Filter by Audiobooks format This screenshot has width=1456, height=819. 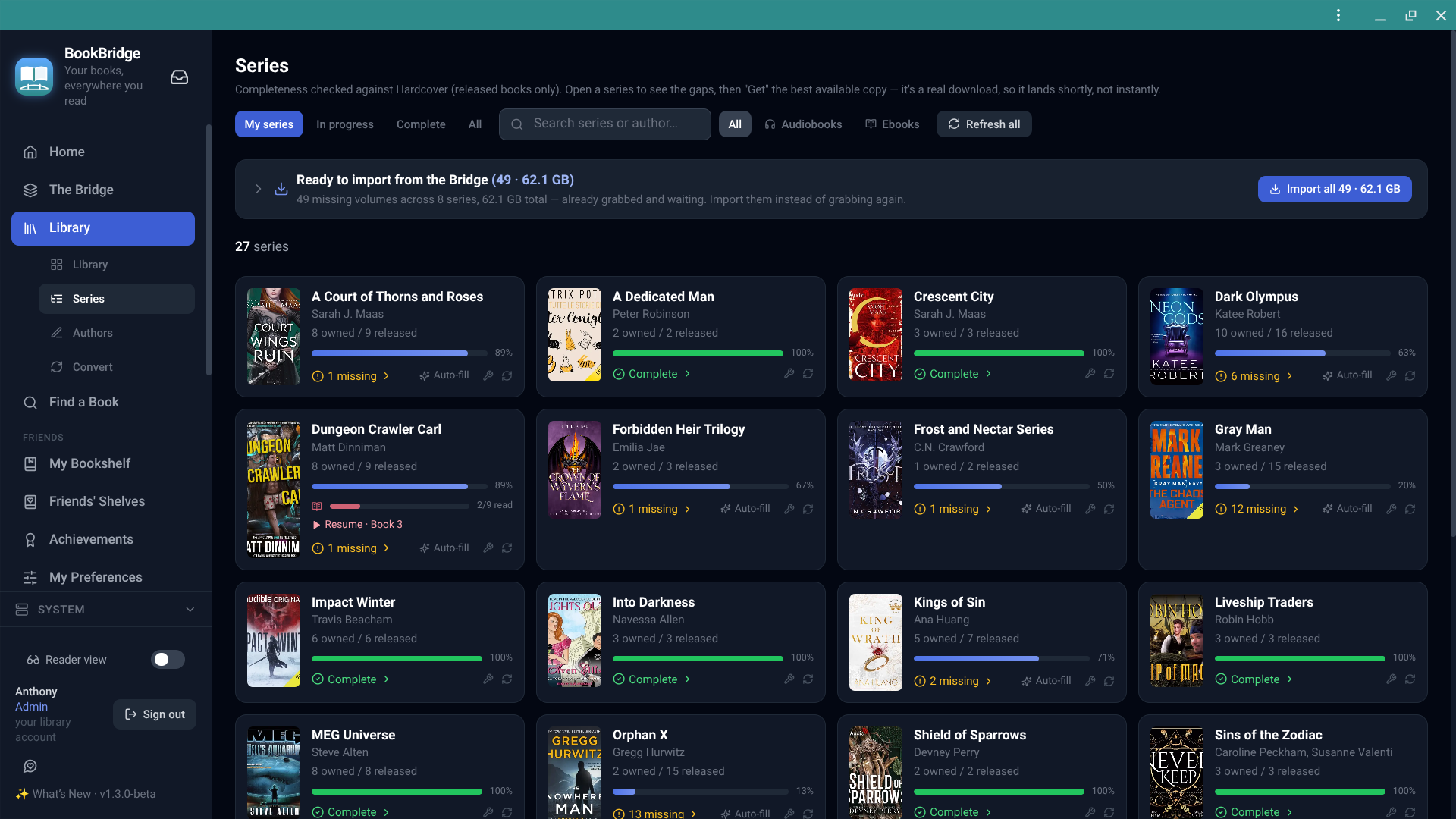point(803,124)
